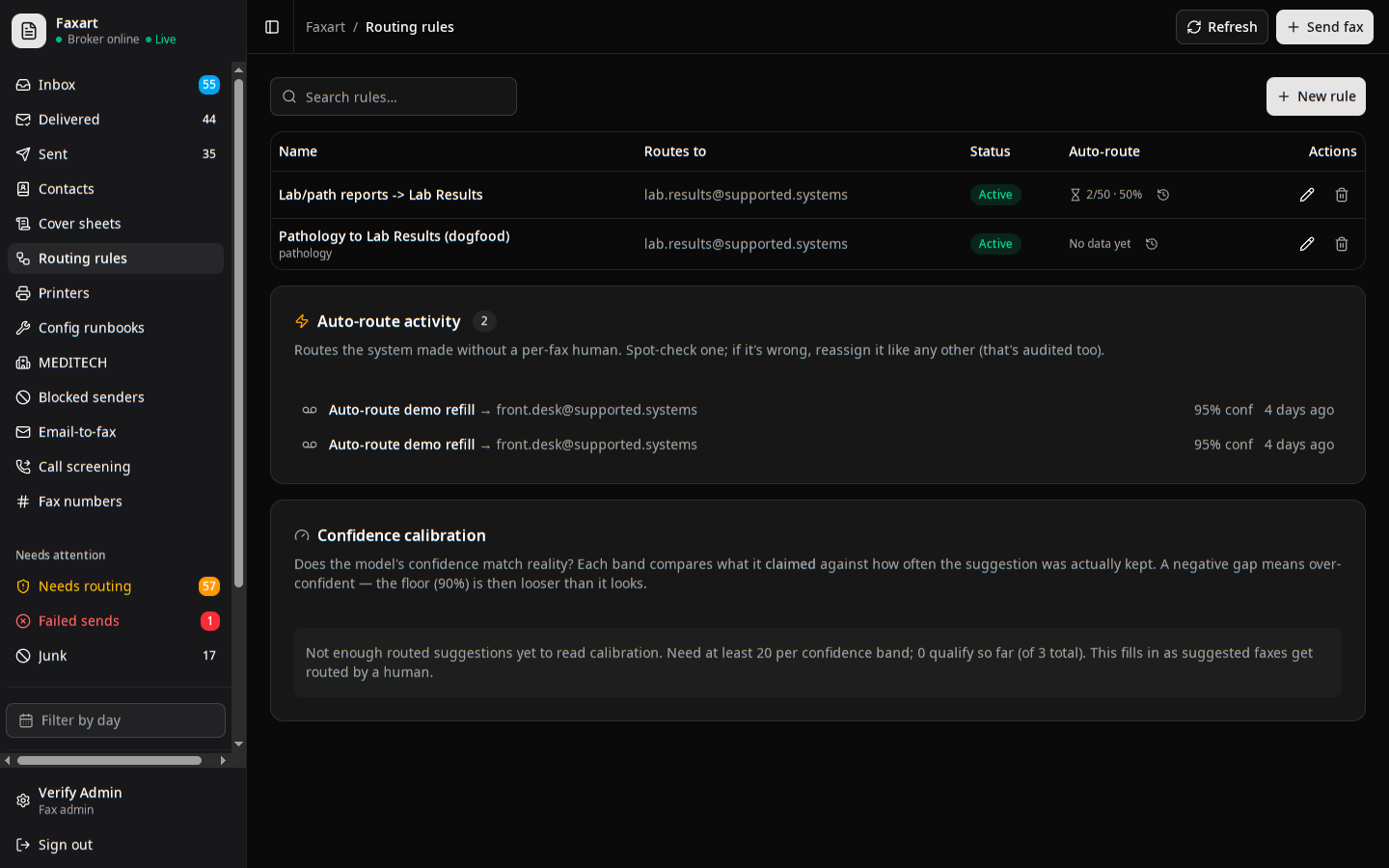1389x868 pixels.
Task: Open Cover sheets section
Action: coord(116,224)
